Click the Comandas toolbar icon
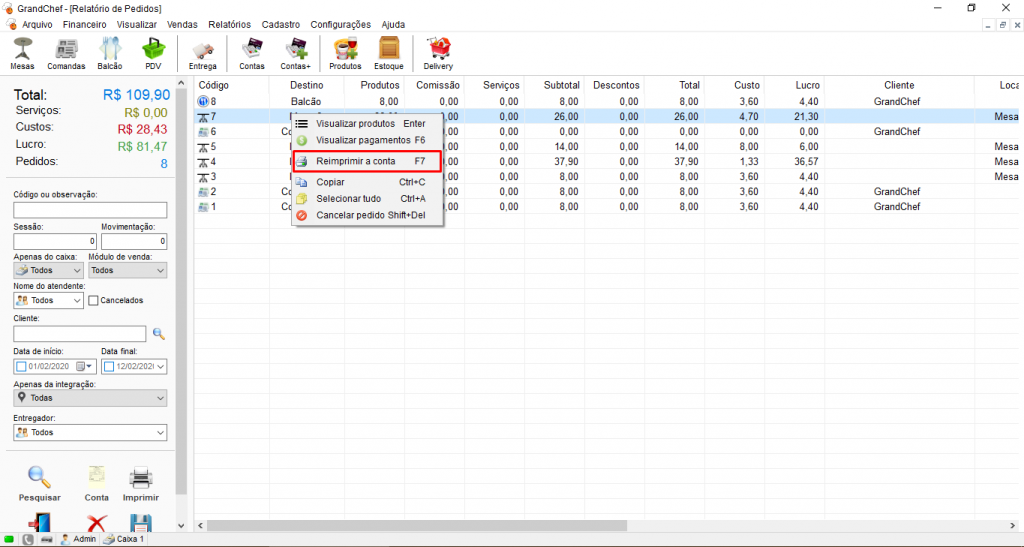 point(66,52)
